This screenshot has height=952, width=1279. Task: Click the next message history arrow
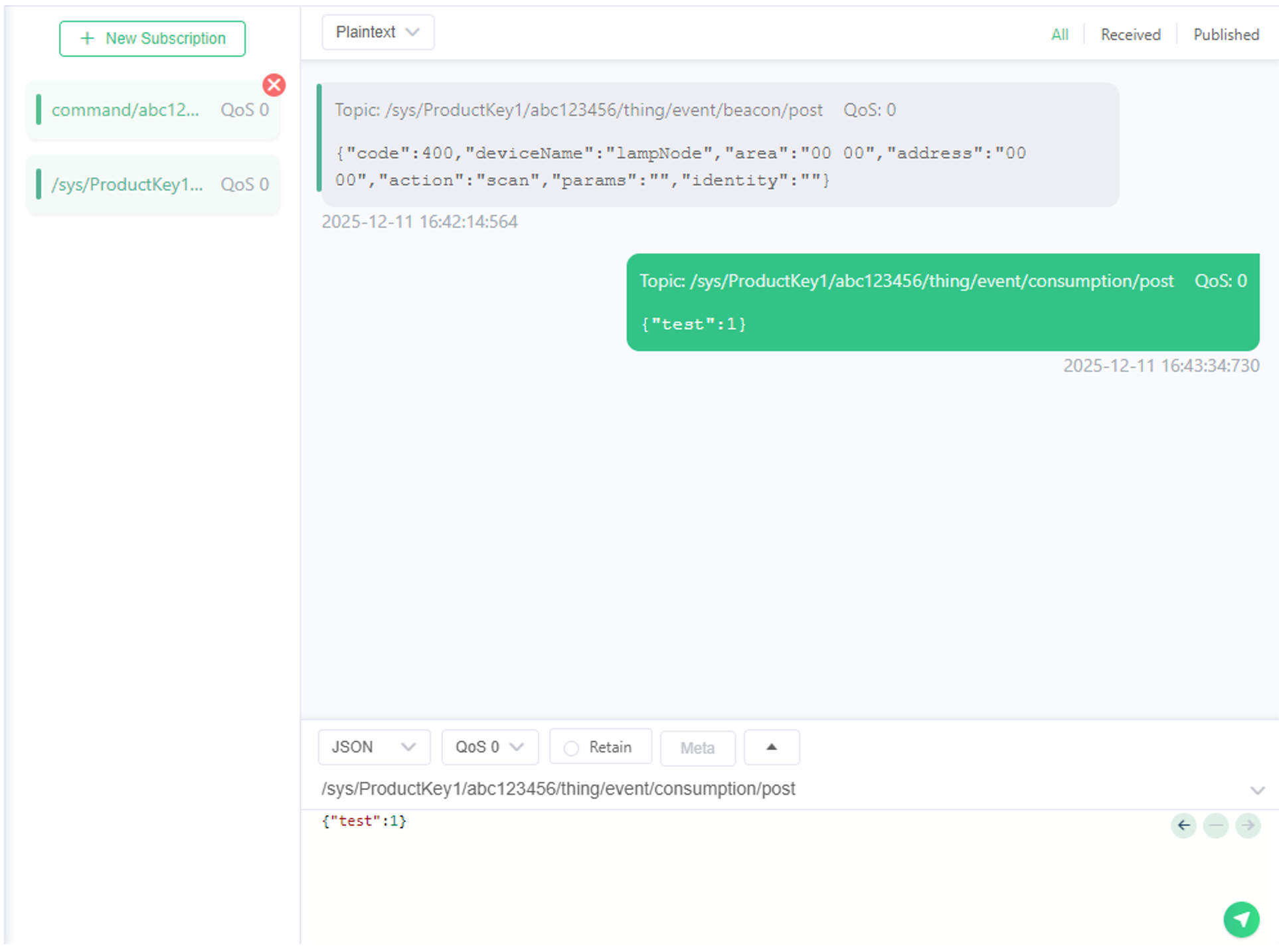coord(1248,825)
